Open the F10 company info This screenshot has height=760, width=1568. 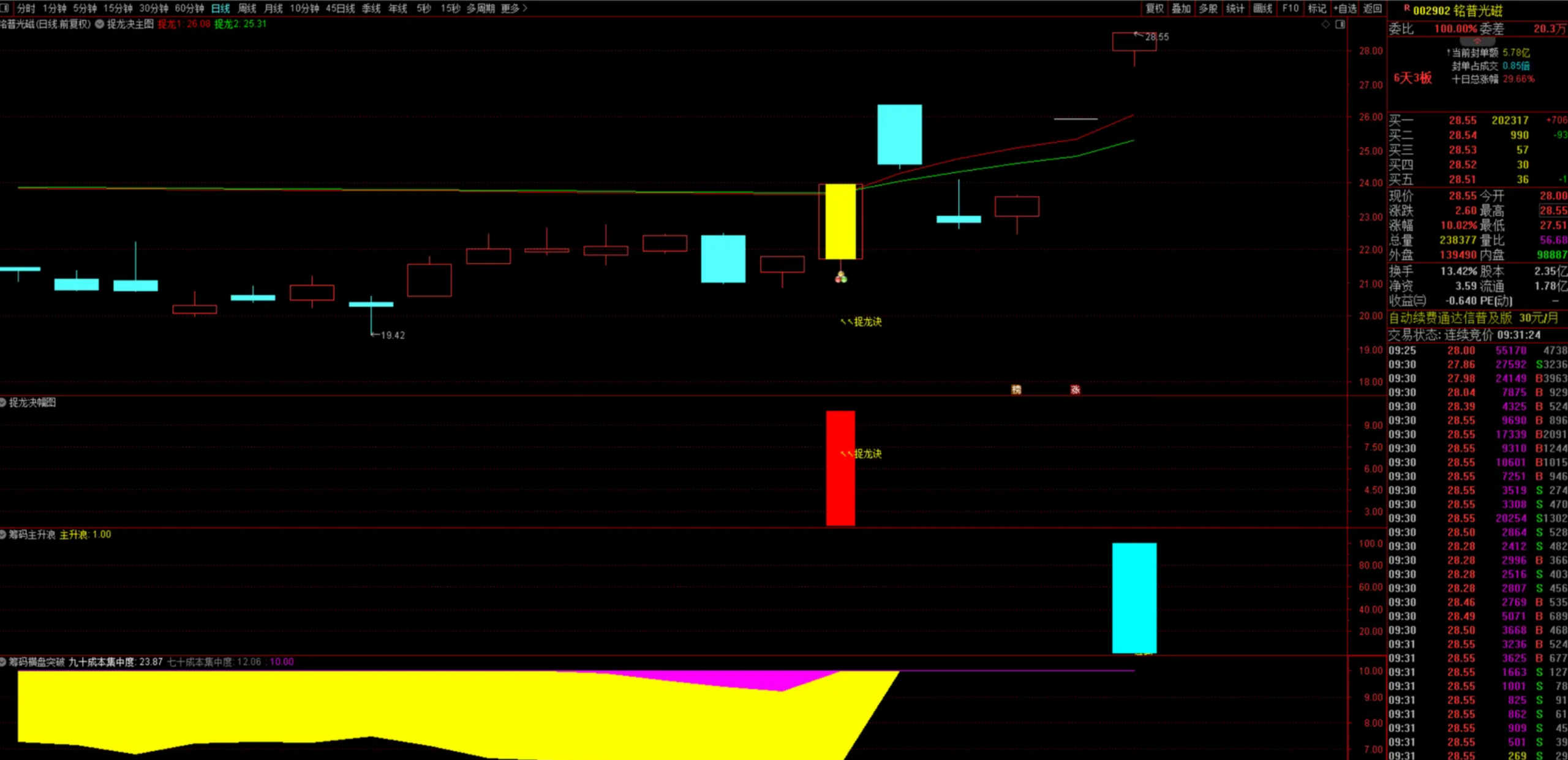click(1291, 9)
